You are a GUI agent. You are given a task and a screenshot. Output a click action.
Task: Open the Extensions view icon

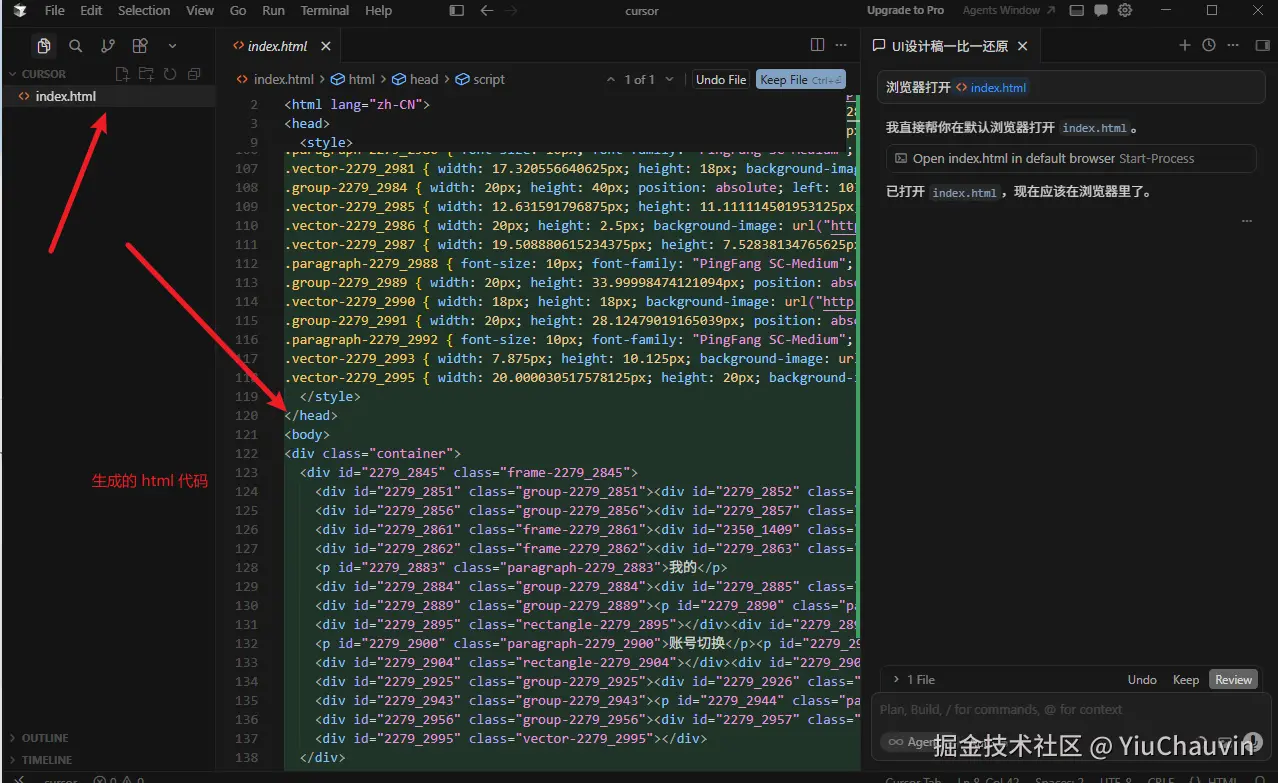pos(140,46)
